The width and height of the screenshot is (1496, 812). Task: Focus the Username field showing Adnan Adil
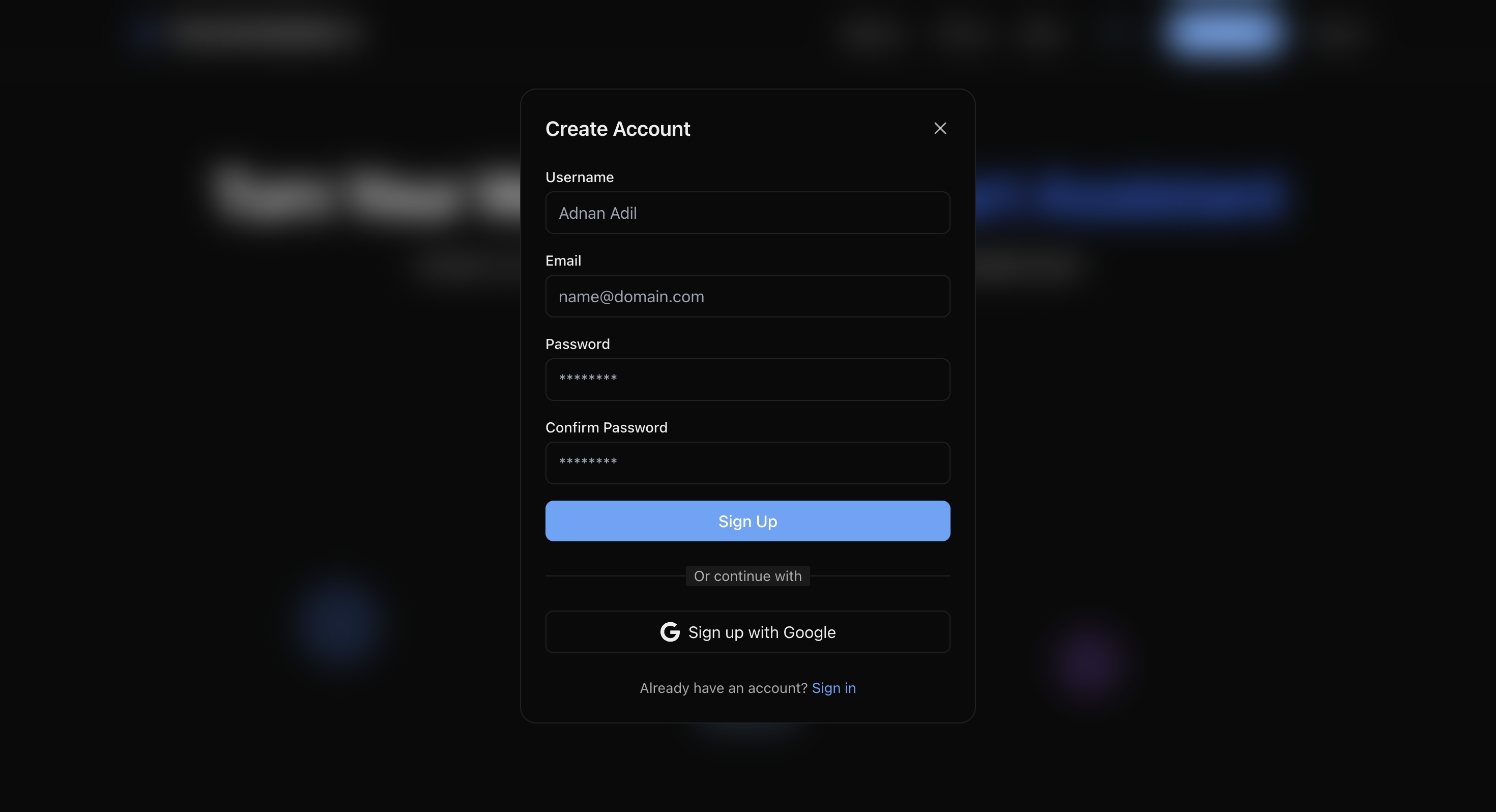point(747,213)
